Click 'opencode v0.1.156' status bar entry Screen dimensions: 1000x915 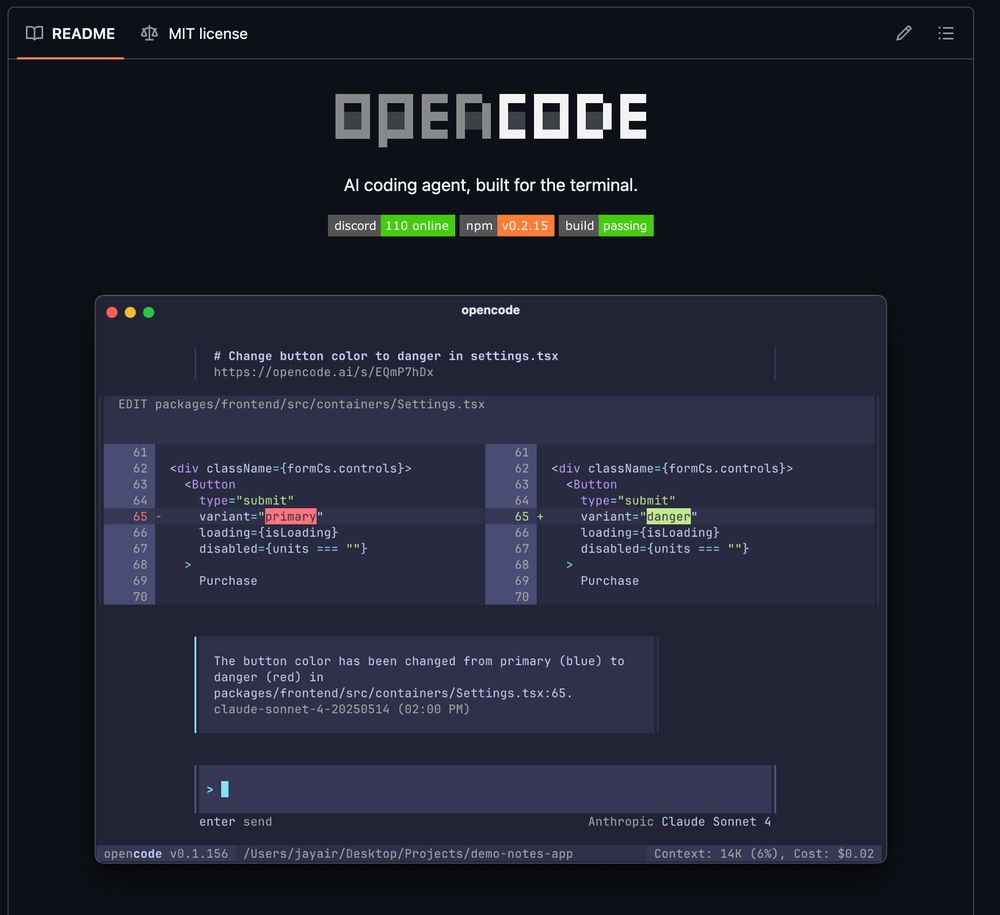click(166, 854)
